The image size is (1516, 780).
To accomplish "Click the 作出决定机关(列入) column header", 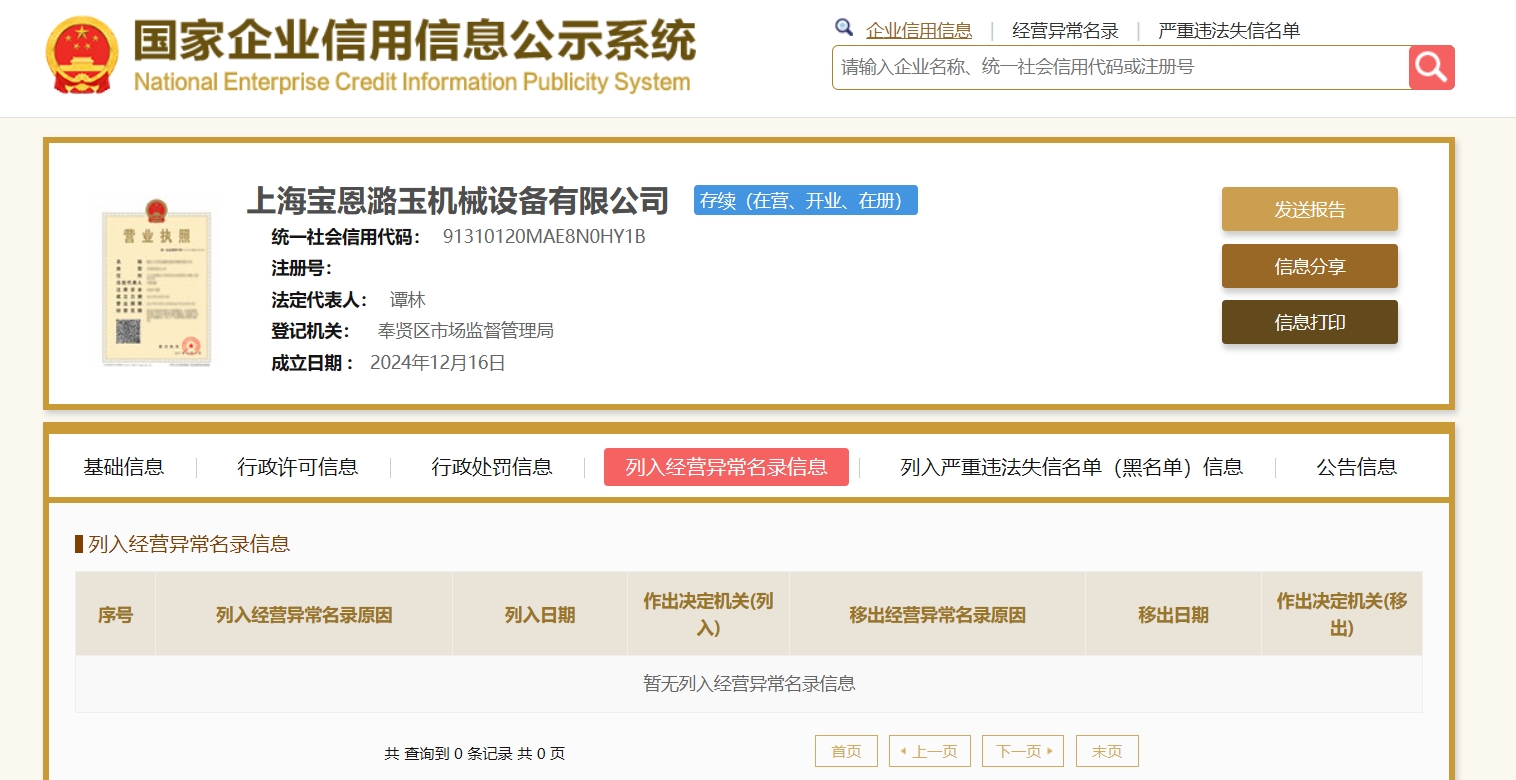I will pyautogui.click(x=708, y=615).
